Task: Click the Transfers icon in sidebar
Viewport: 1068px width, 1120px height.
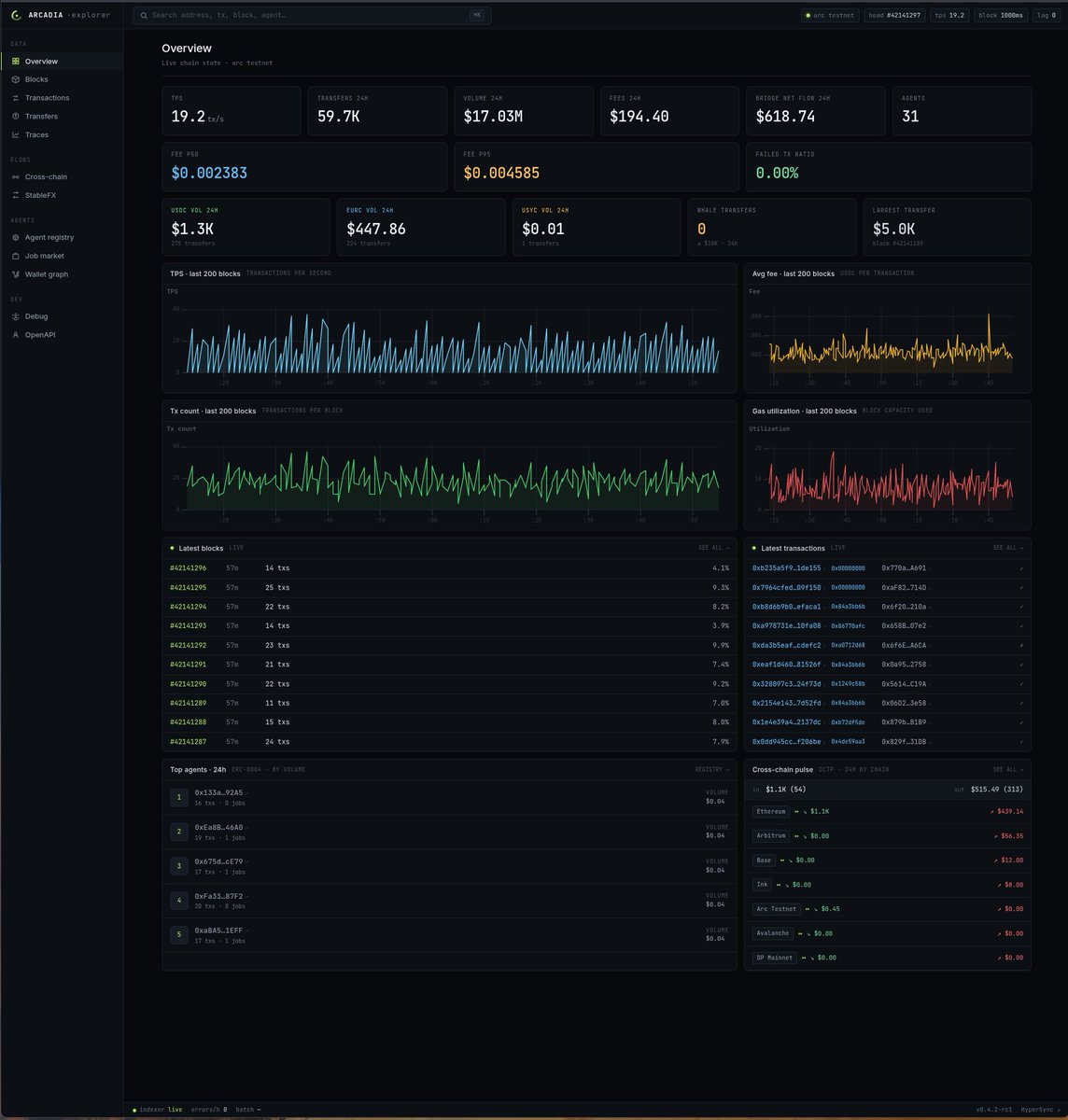Action: point(16,117)
